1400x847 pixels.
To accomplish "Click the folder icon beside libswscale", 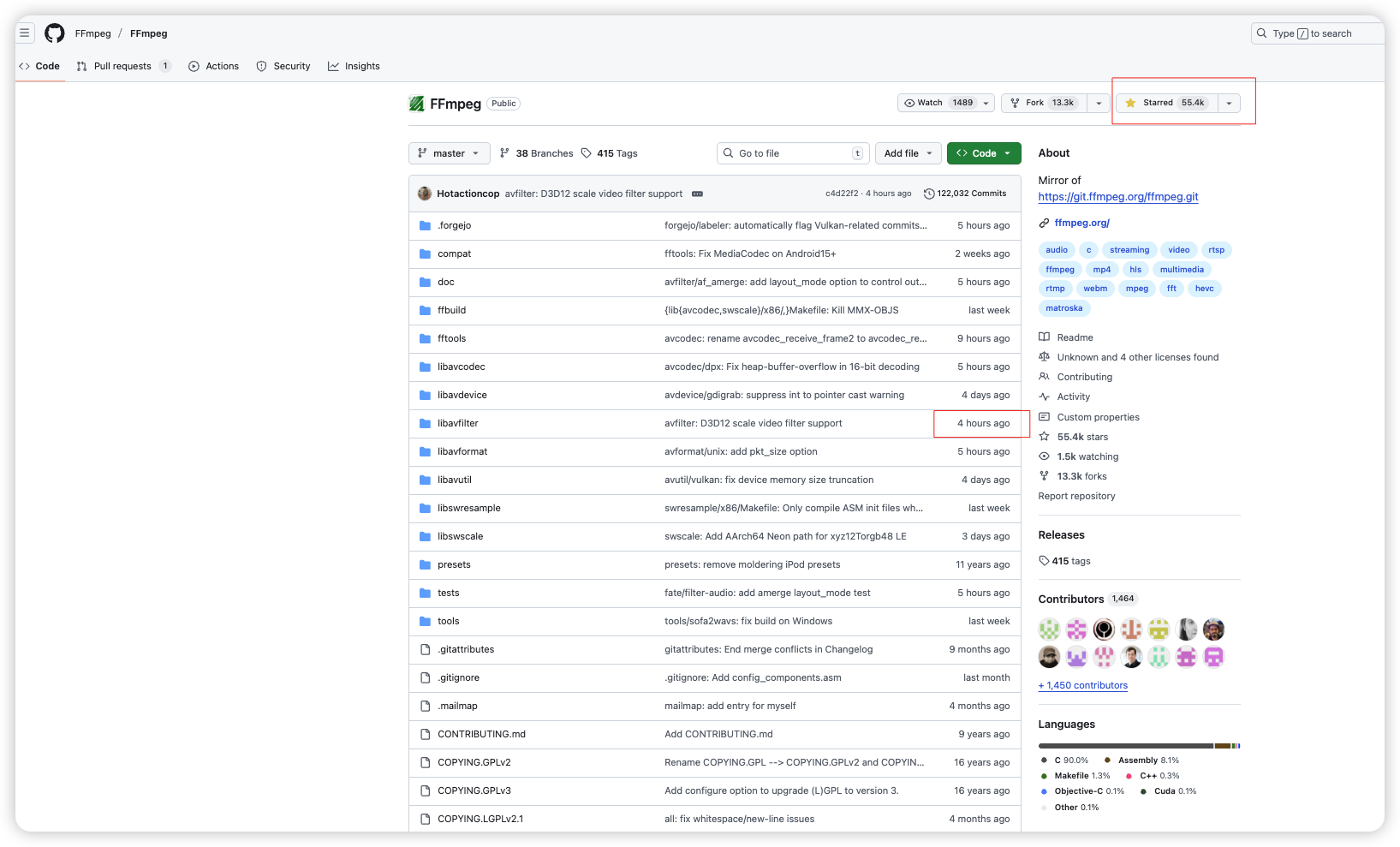I will pyautogui.click(x=425, y=536).
